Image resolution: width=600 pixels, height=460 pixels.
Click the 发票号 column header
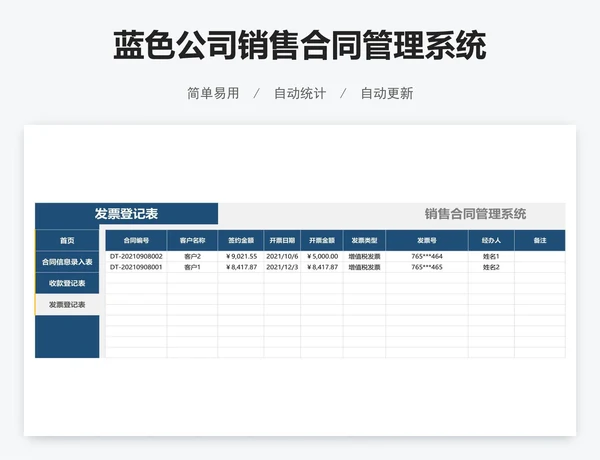point(427,240)
